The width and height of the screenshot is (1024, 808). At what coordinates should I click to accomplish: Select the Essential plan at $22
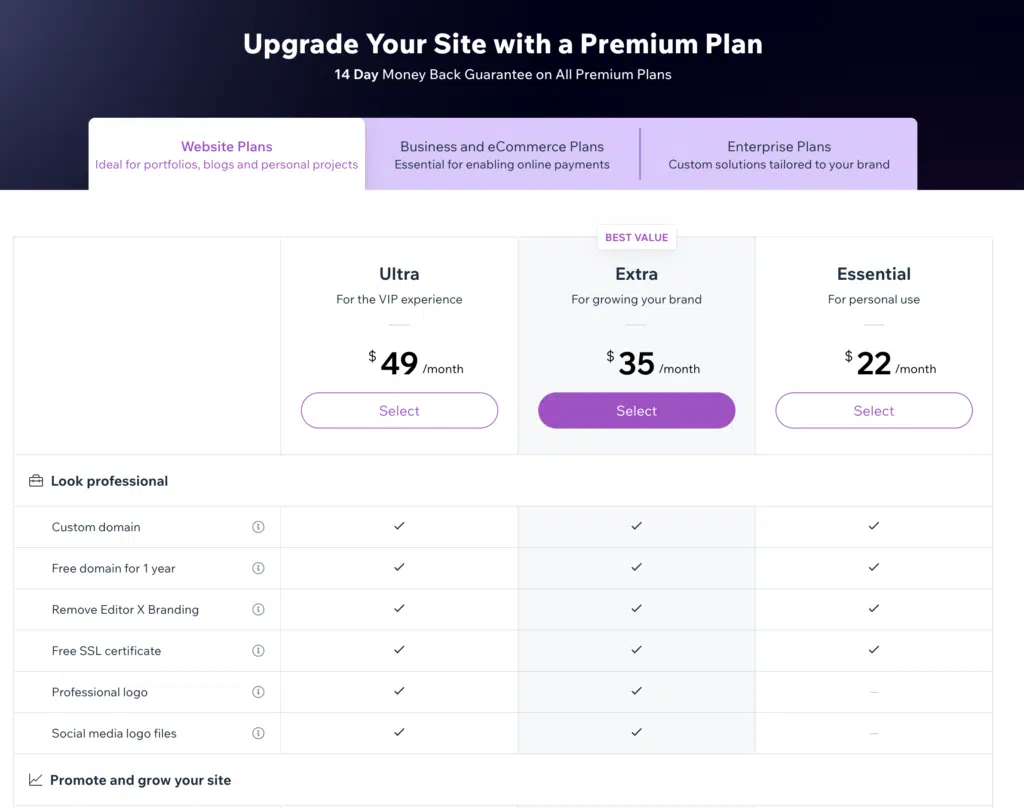pos(873,410)
